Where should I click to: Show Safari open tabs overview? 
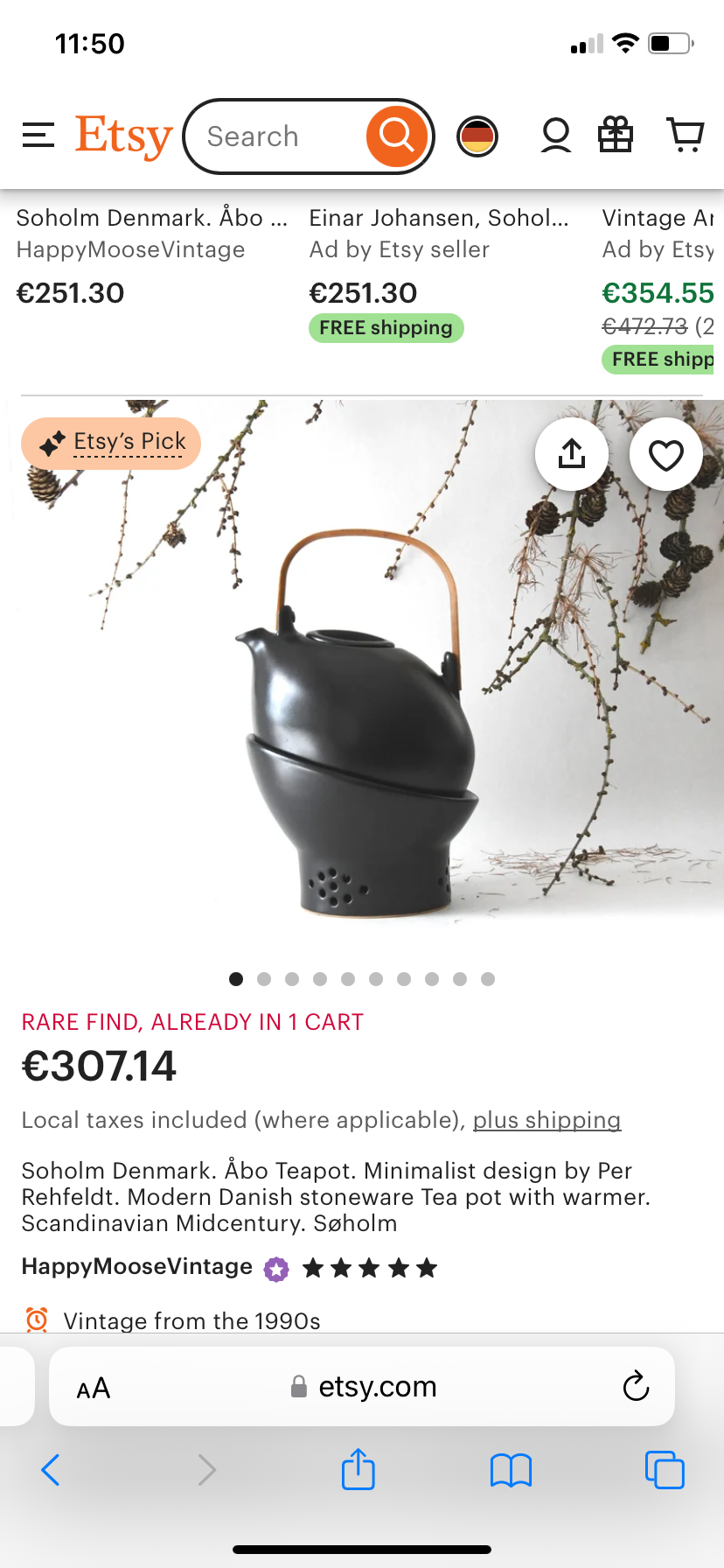pyautogui.click(x=665, y=1470)
